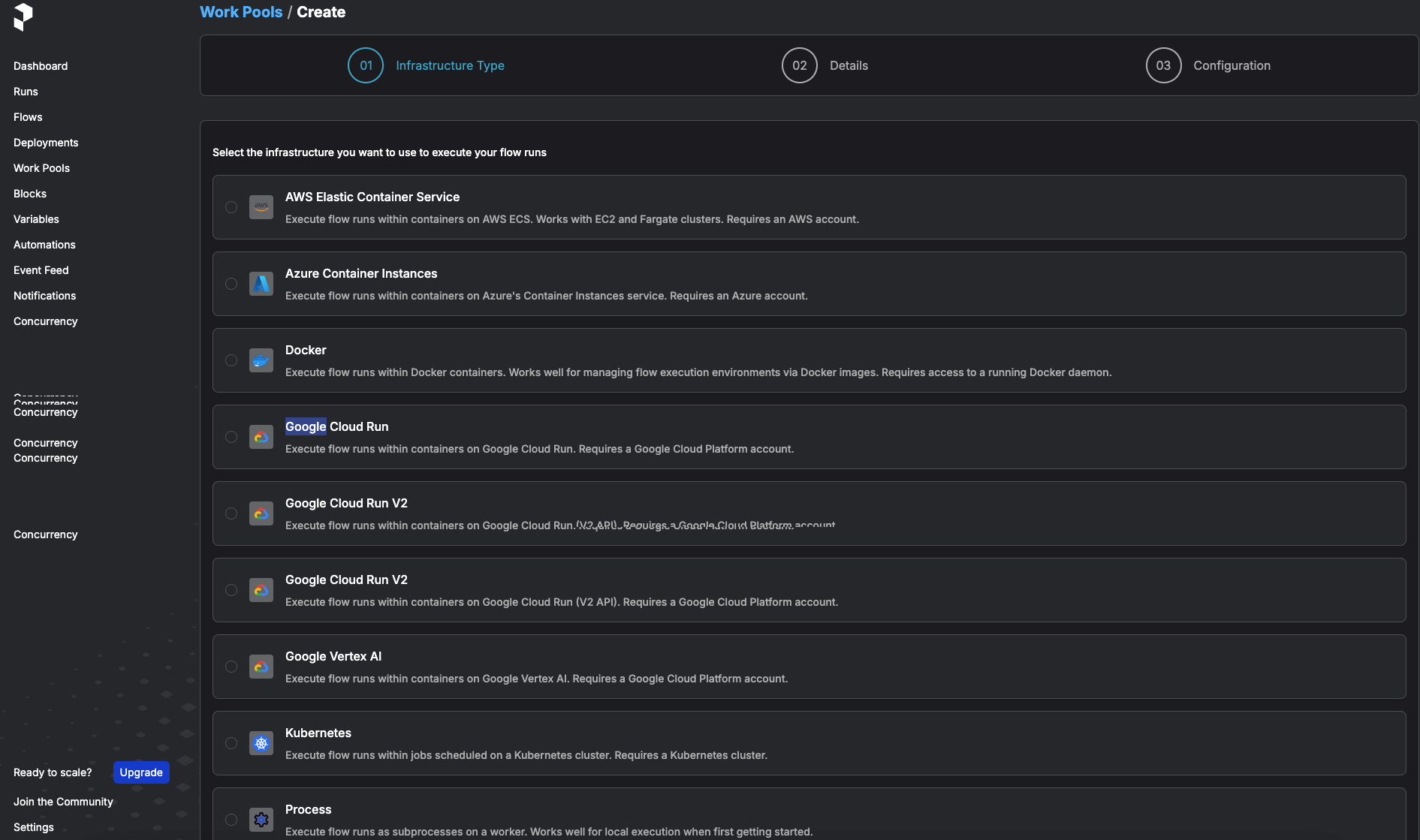The width and height of the screenshot is (1420, 840).
Task: Click the Docker daemon description text
Action: 698,372
